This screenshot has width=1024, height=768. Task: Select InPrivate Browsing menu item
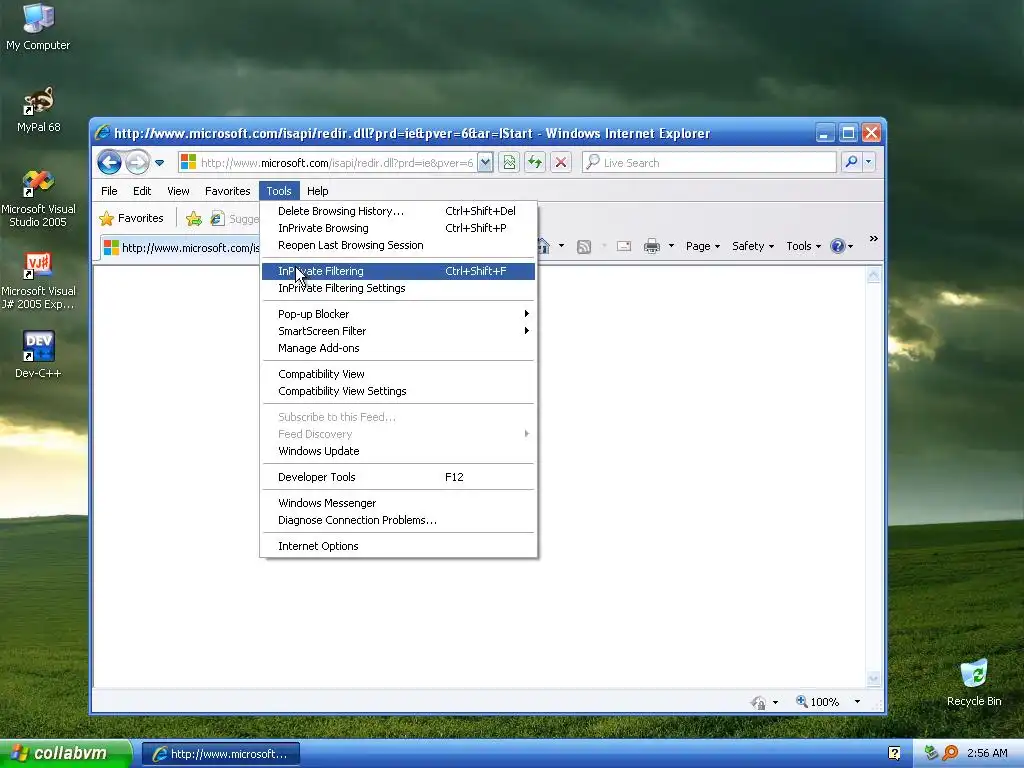pos(398,228)
